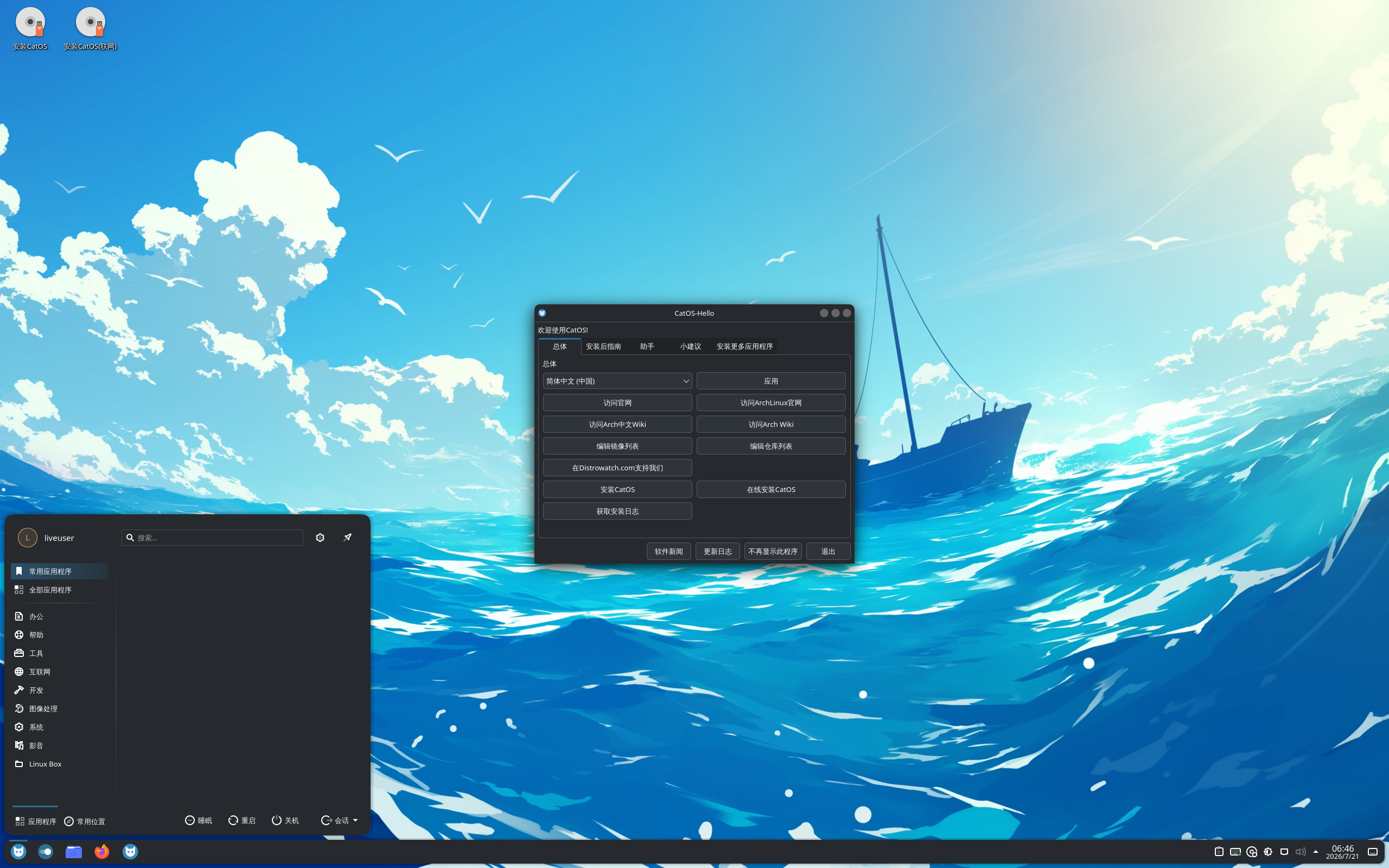This screenshot has height=868, width=1389.
Task: Click the 睡眠 sleep button
Action: coord(199,820)
